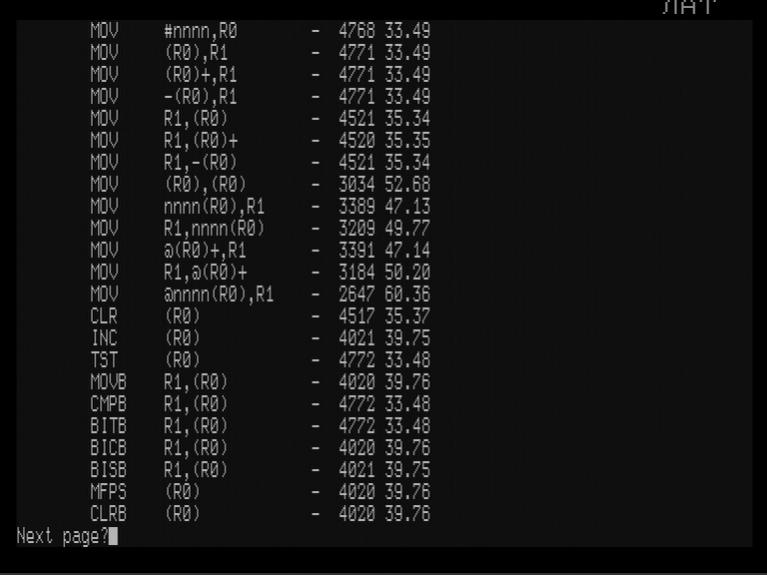767x575 pixels.
Task: Click the CMPB mnemonic
Action: click(109, 404)
